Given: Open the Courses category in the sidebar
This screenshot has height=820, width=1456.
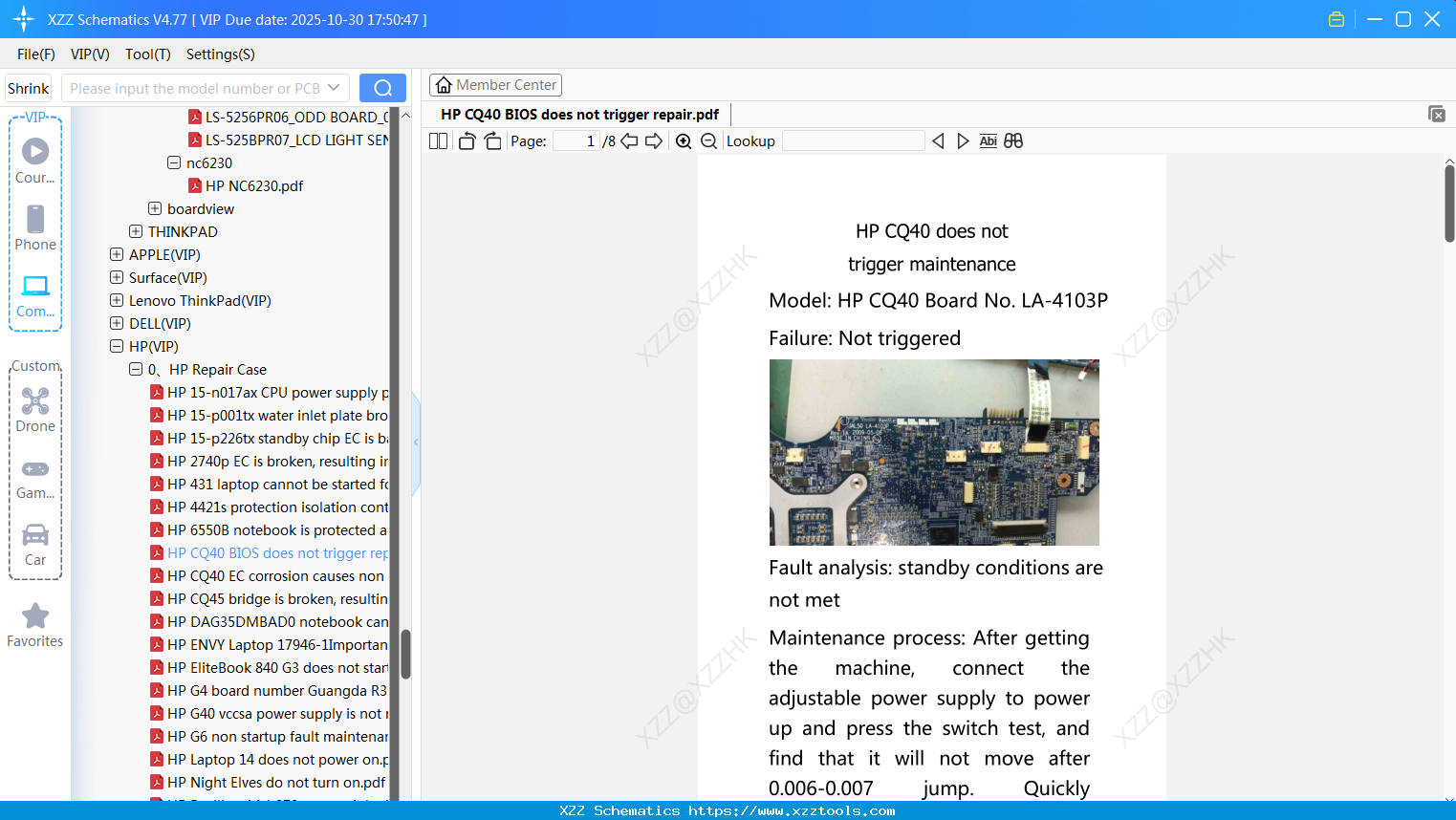Looking at the screenshot, I should pyautogui.click(x=35, y=161).
